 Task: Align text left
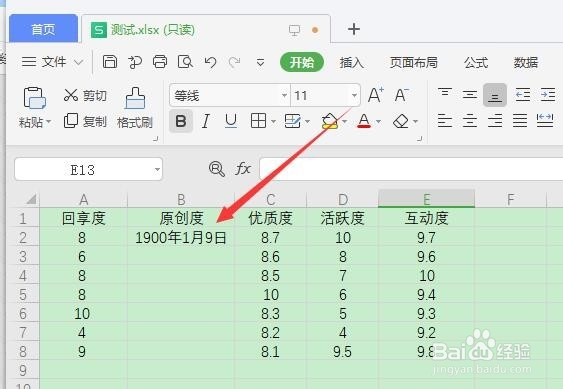click(445, 121)
